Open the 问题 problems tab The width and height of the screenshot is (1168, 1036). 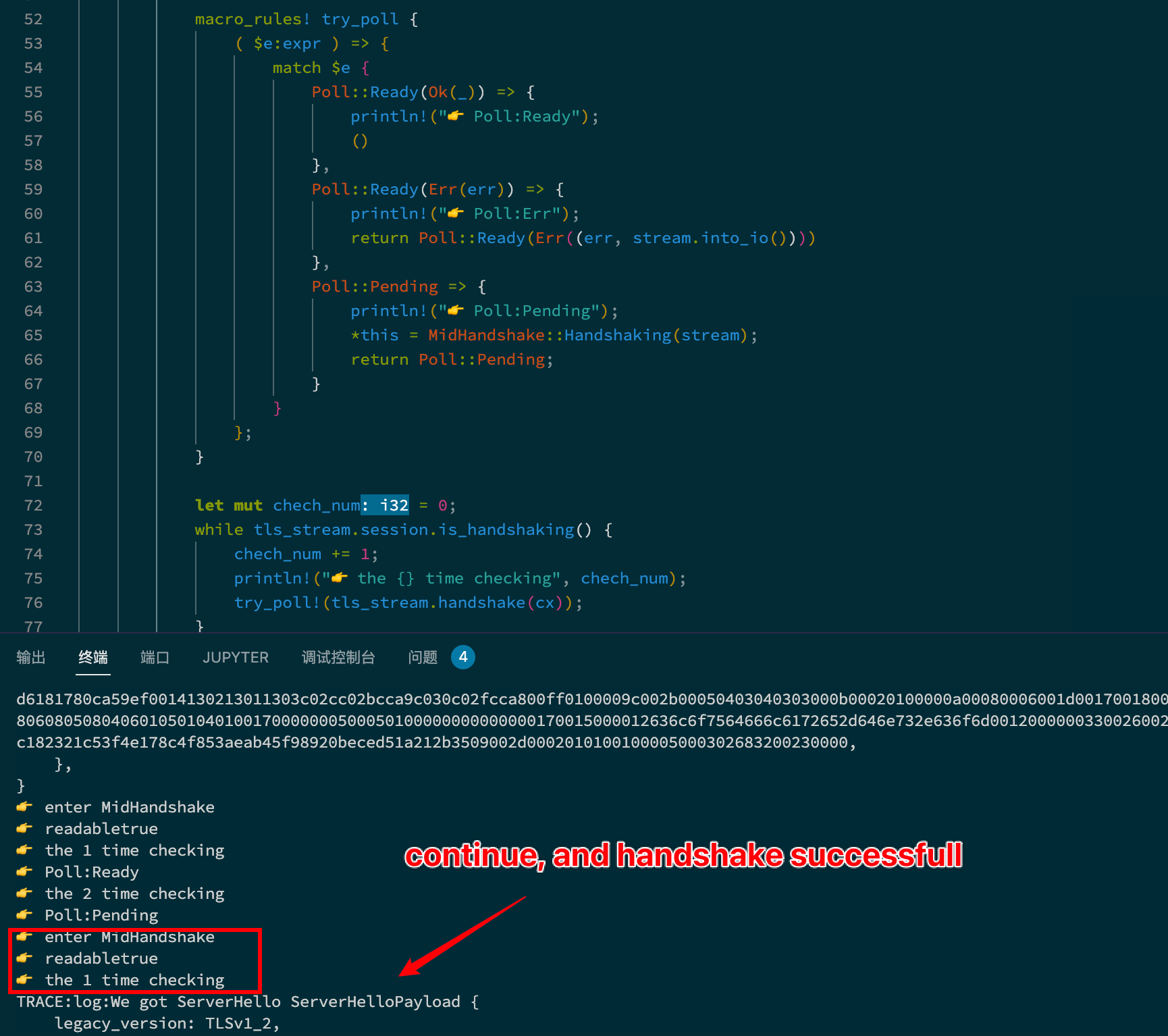[423, 657]
